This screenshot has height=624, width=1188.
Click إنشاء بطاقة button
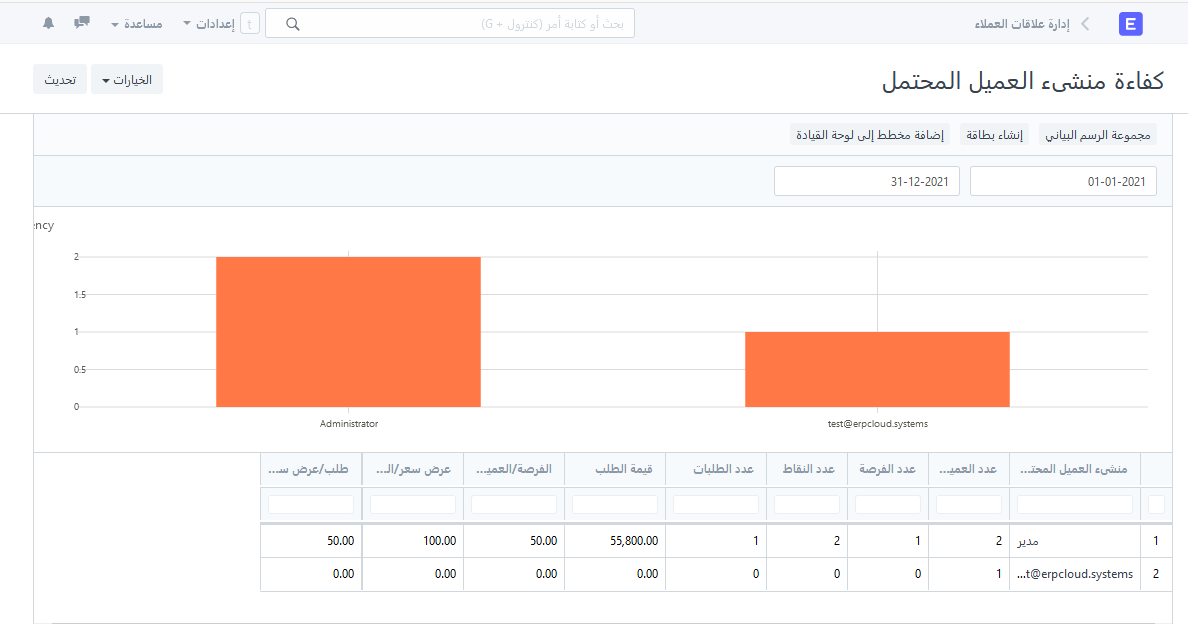tap(995, 135)
